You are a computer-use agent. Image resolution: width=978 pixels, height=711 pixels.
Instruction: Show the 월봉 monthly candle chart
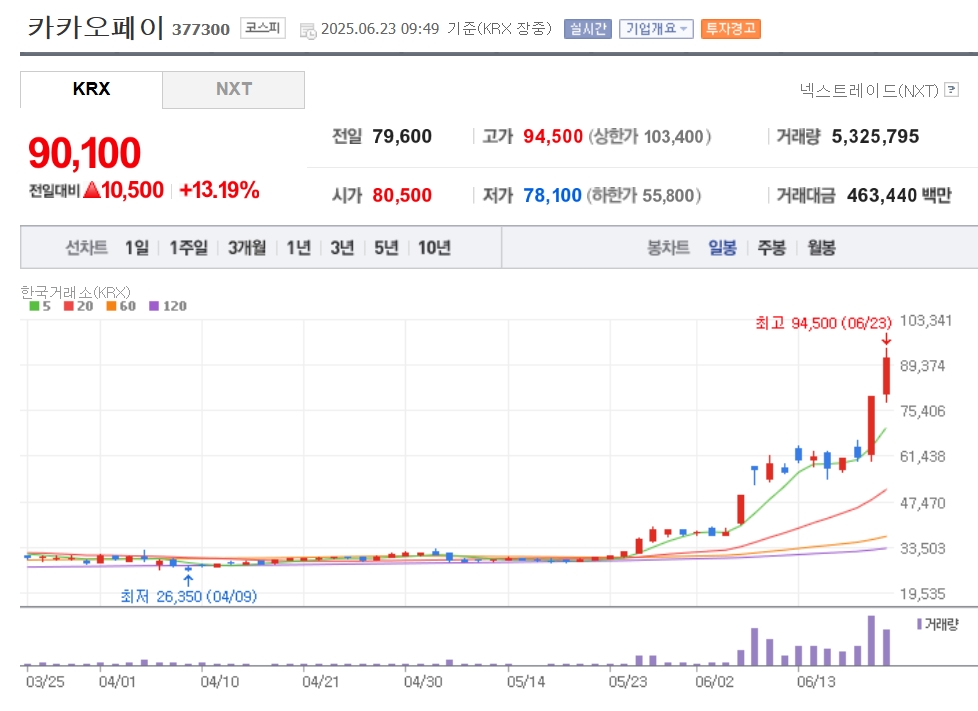821,248
